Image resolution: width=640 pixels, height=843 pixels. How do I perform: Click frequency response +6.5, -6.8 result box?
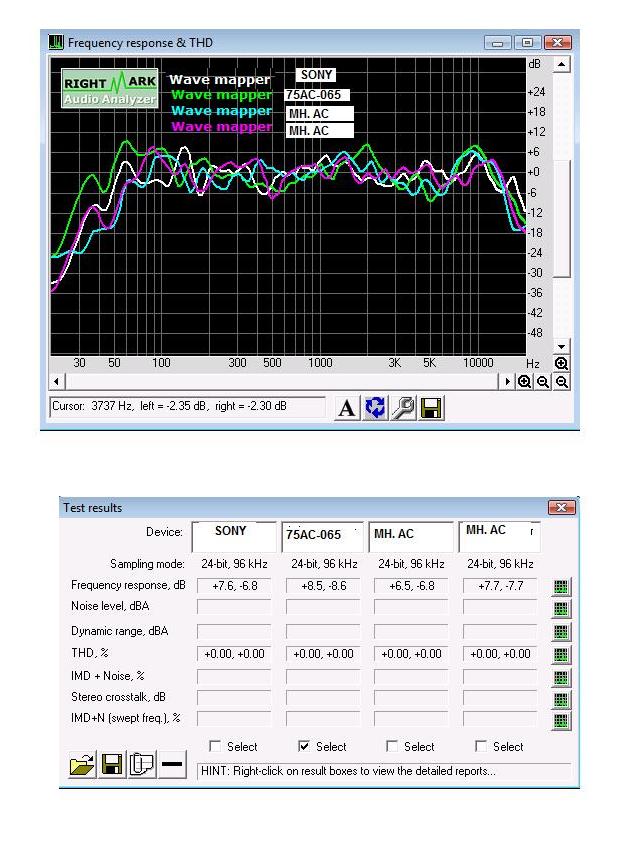tap(411, 585)
